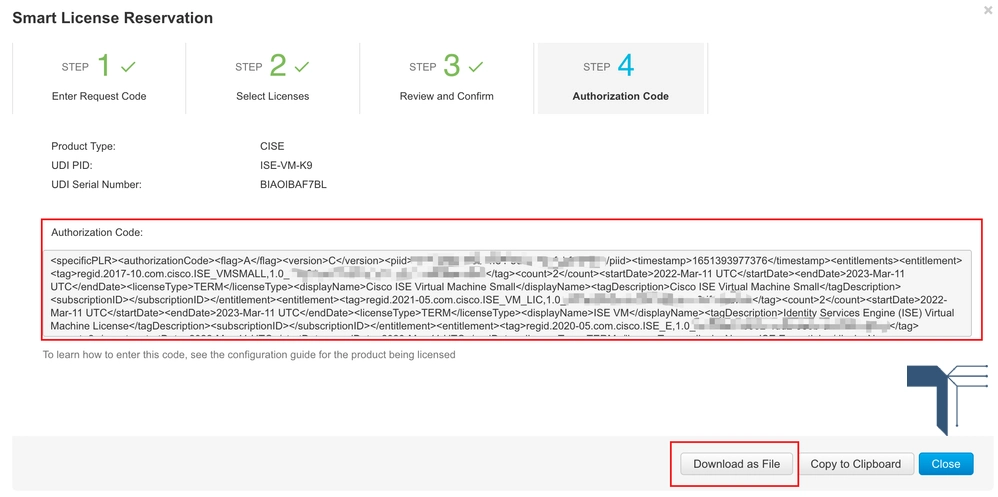Go to Step 3 Review and Confirm
998x497 pixels.
(446, 78)
